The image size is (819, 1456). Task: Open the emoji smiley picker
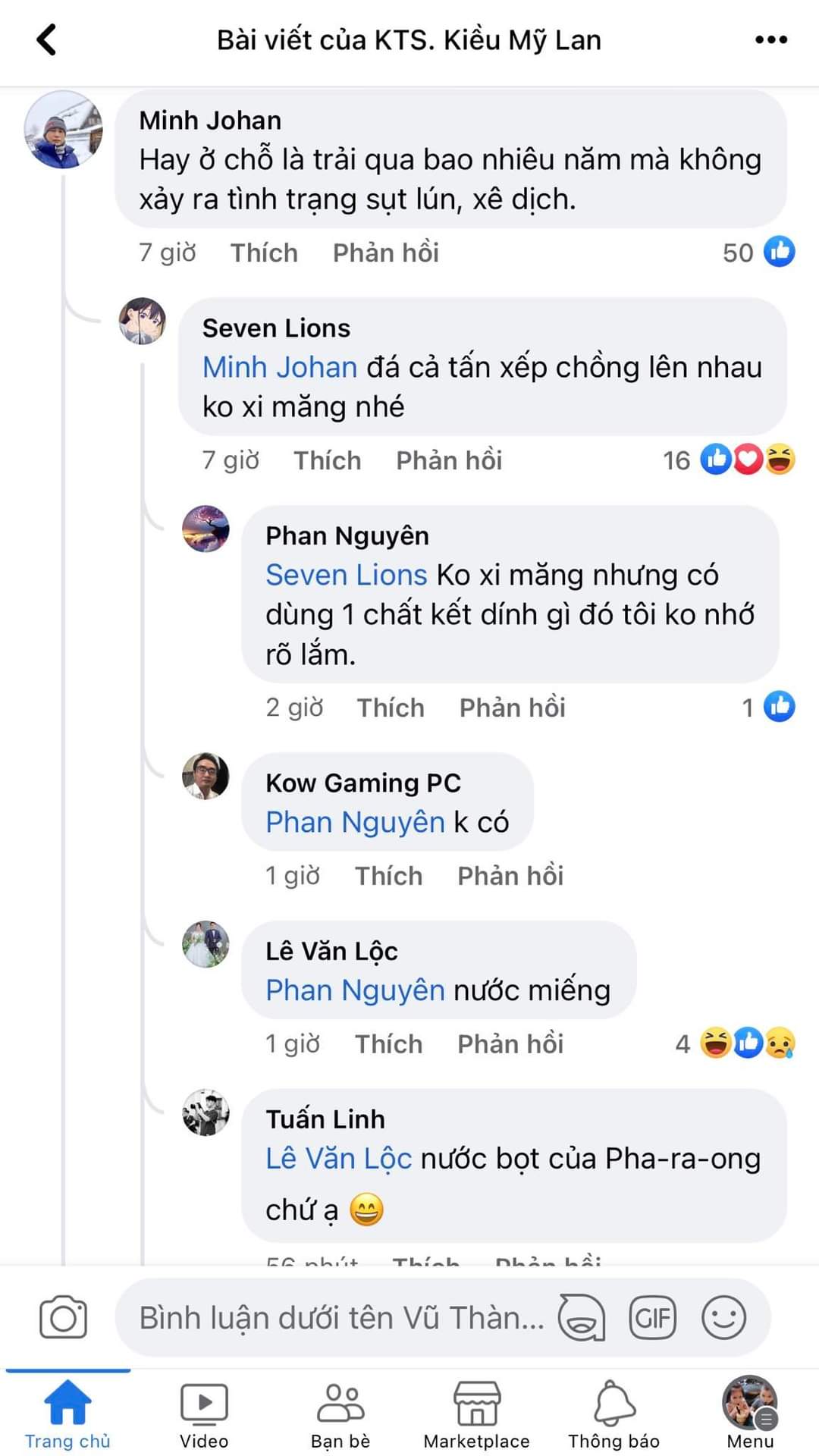pyautogui.click(x=723, y=1317)
